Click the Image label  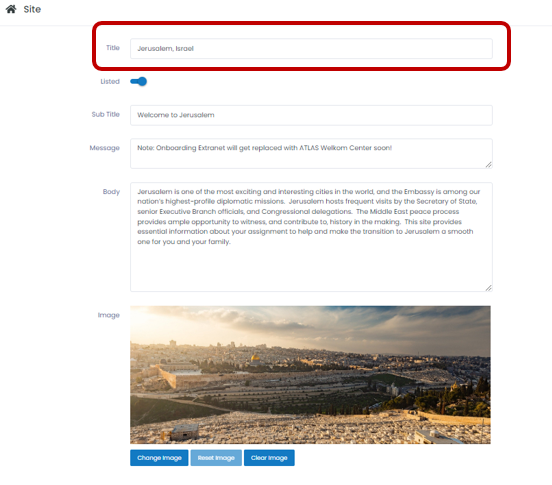click(x=109, y=315)
